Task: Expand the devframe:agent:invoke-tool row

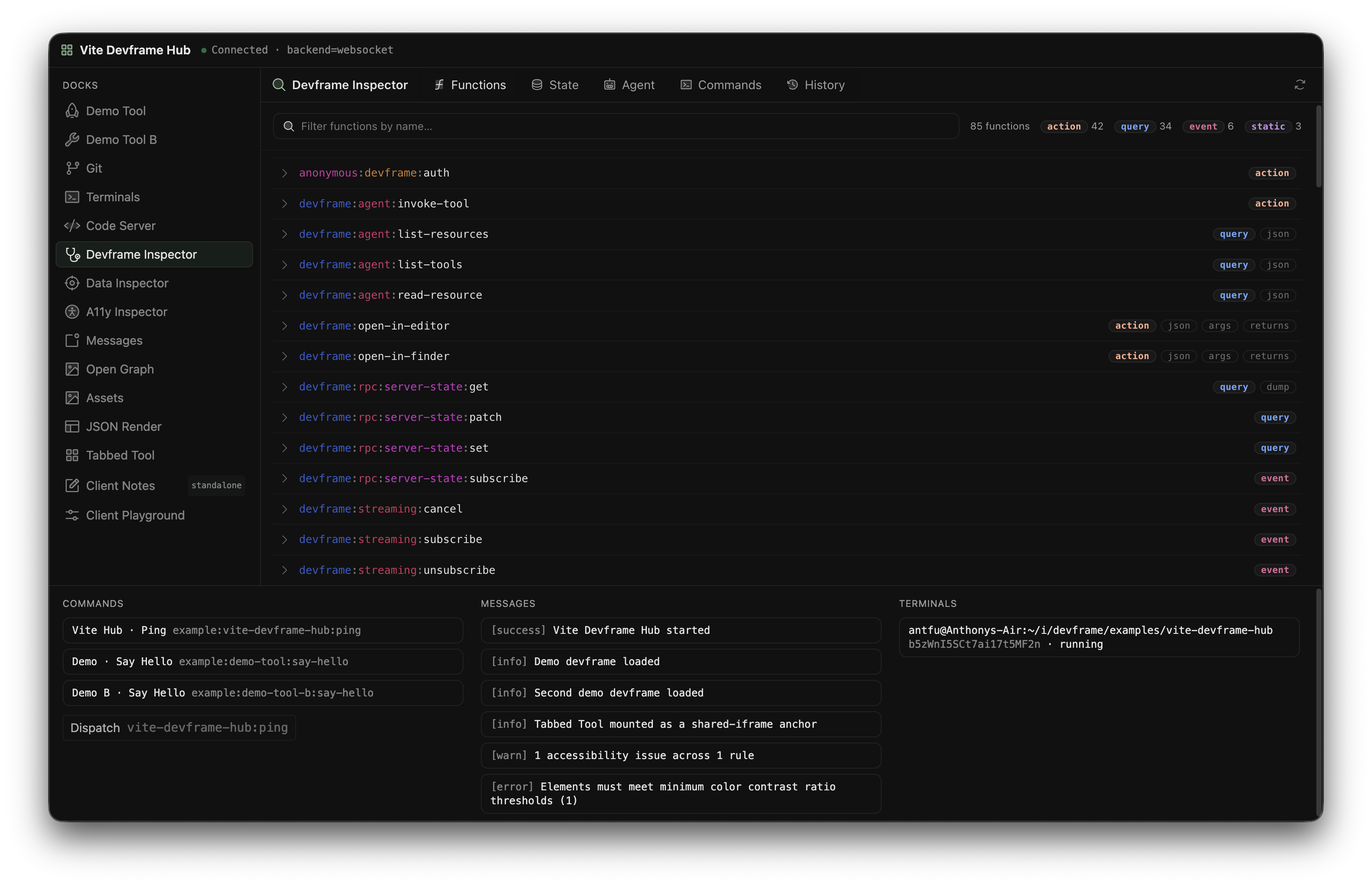Action: (x=787, y=203)
